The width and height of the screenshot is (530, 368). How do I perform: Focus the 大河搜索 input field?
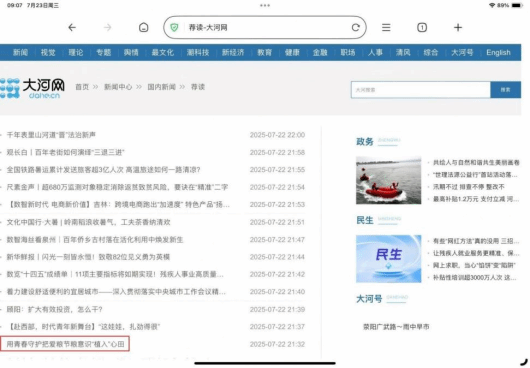click(420, 90)
